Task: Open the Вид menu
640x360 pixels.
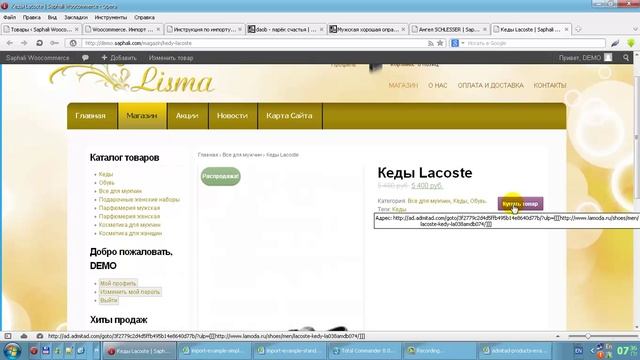Action: click(x=52, y=18)
